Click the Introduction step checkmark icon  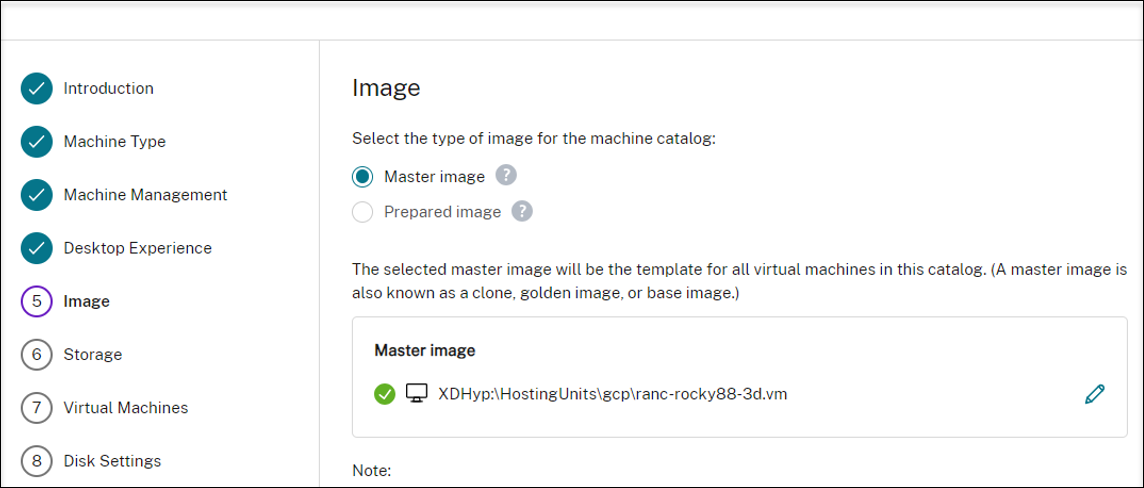[36, 89]
